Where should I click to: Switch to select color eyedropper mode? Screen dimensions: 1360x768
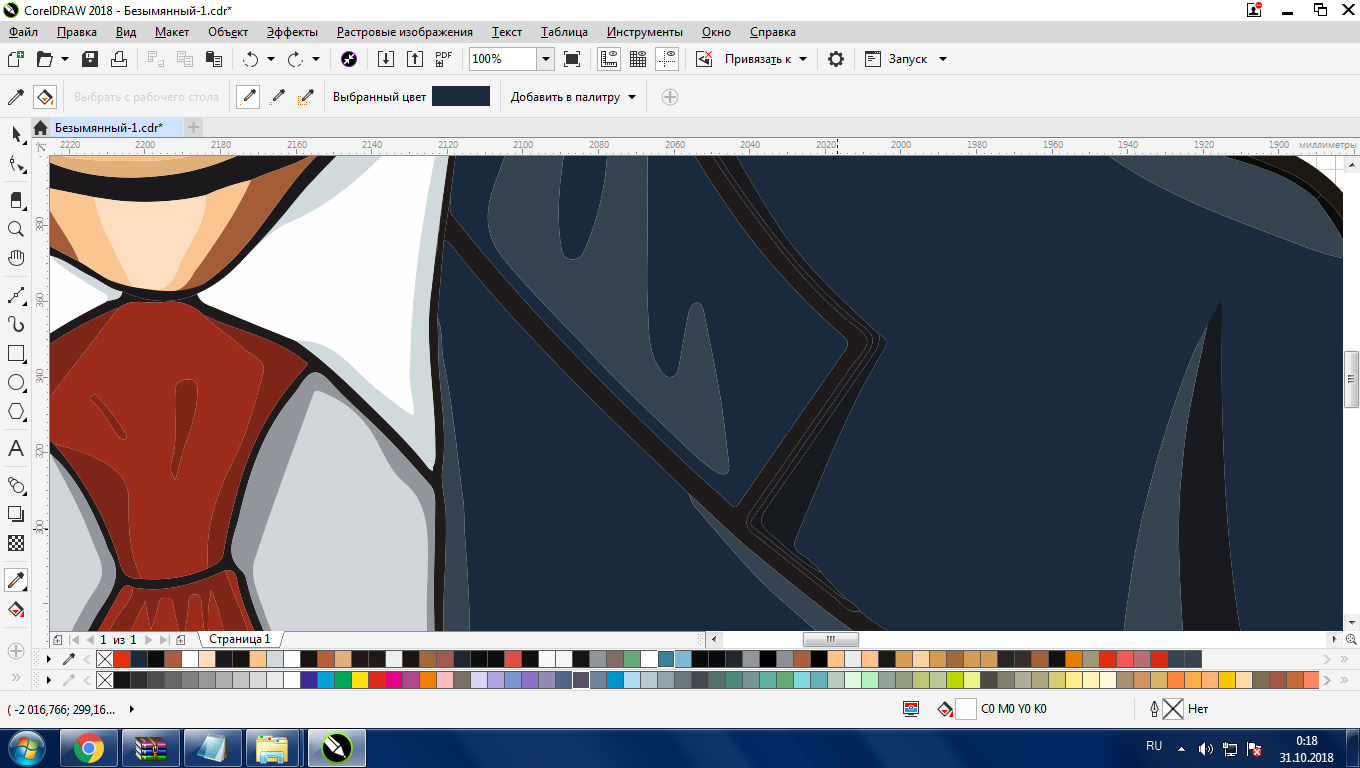[16, 97]
